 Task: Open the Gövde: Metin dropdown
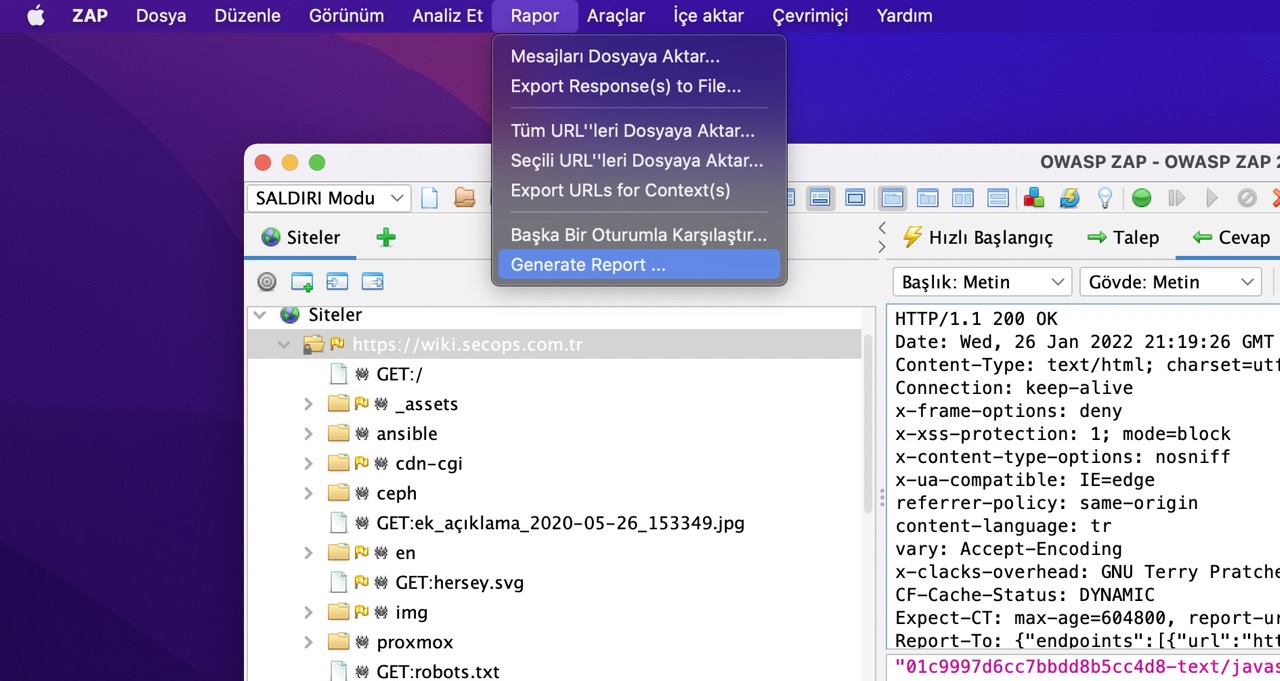(1171, 282)
